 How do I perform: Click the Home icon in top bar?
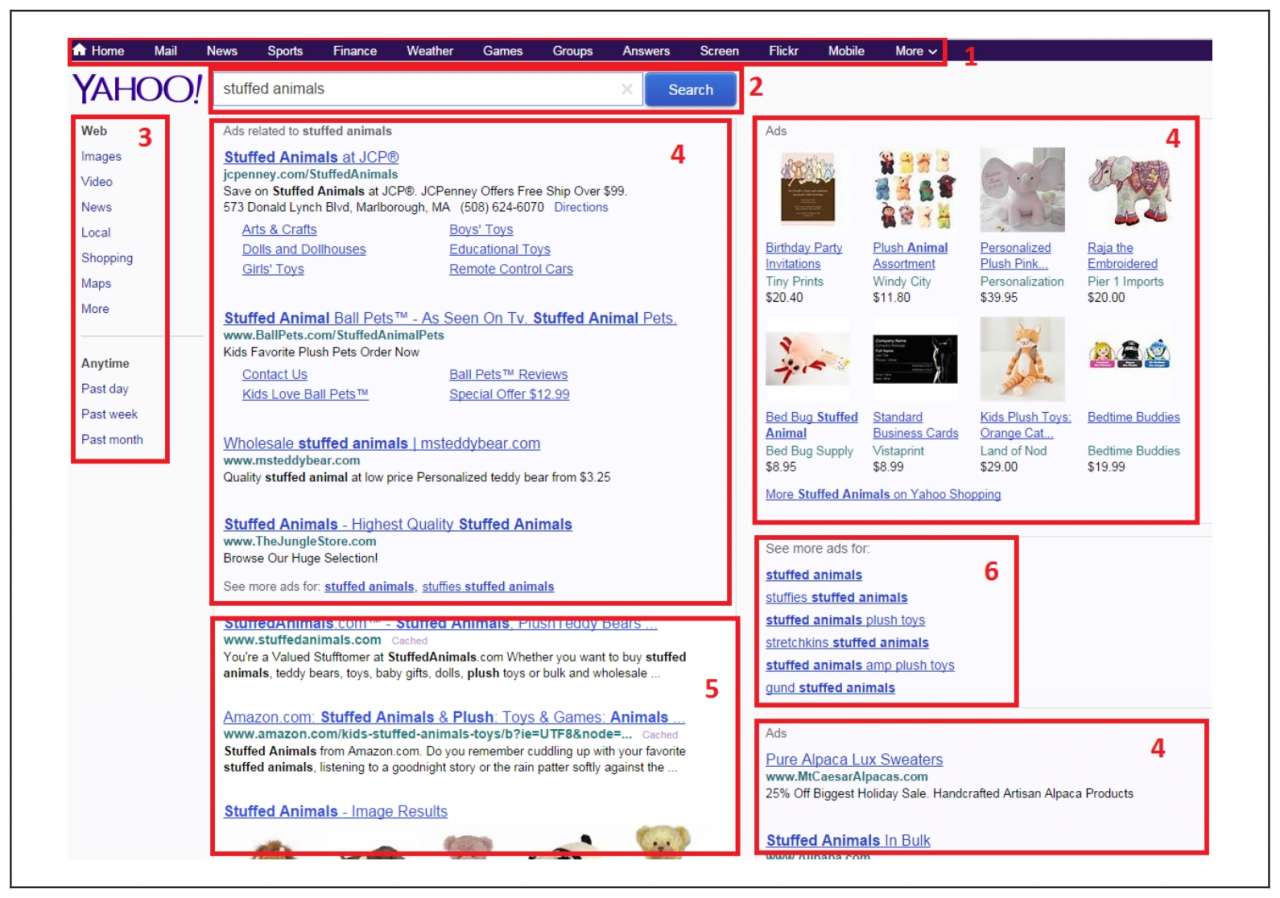[x=80, y=51]
